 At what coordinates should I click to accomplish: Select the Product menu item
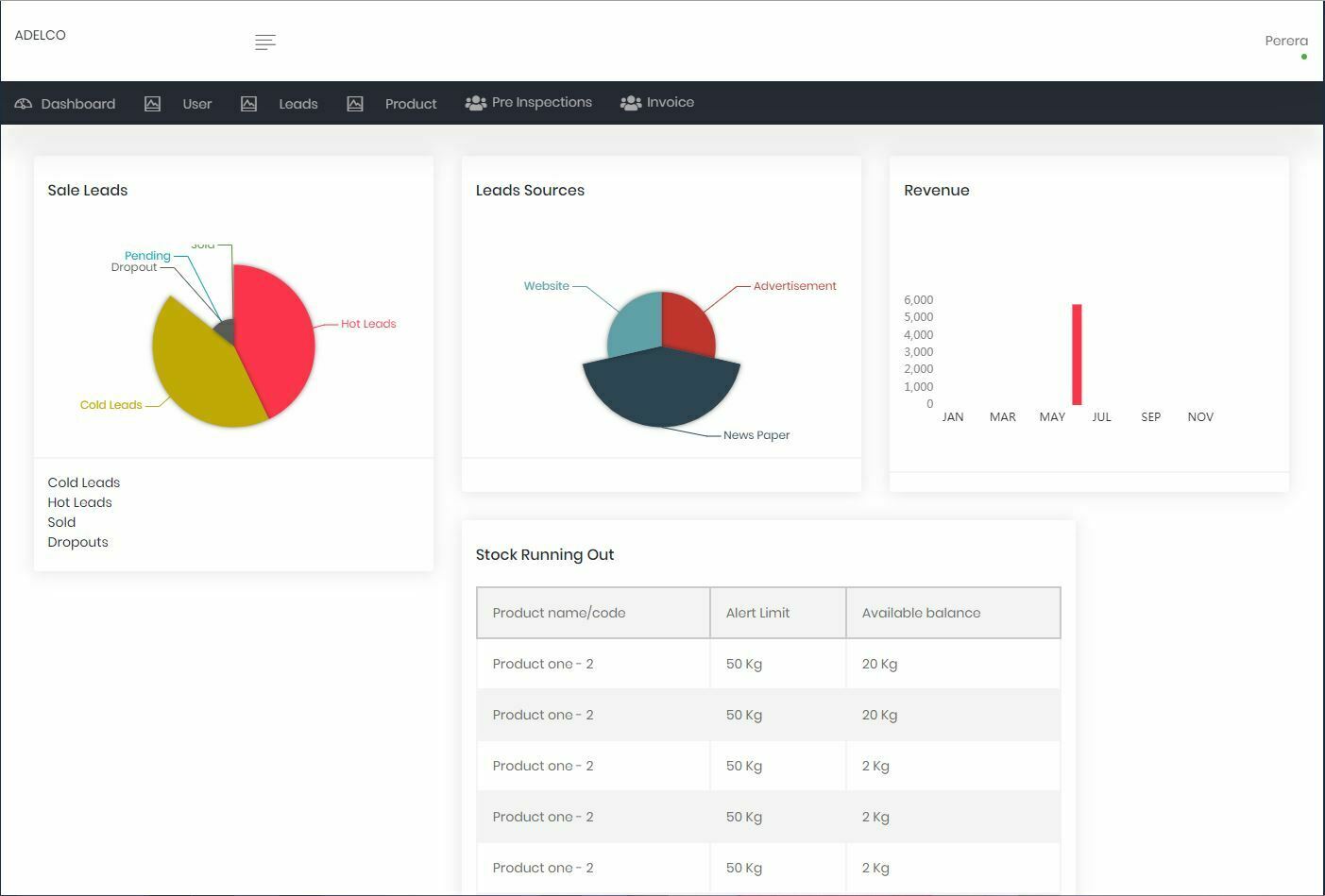411,104
